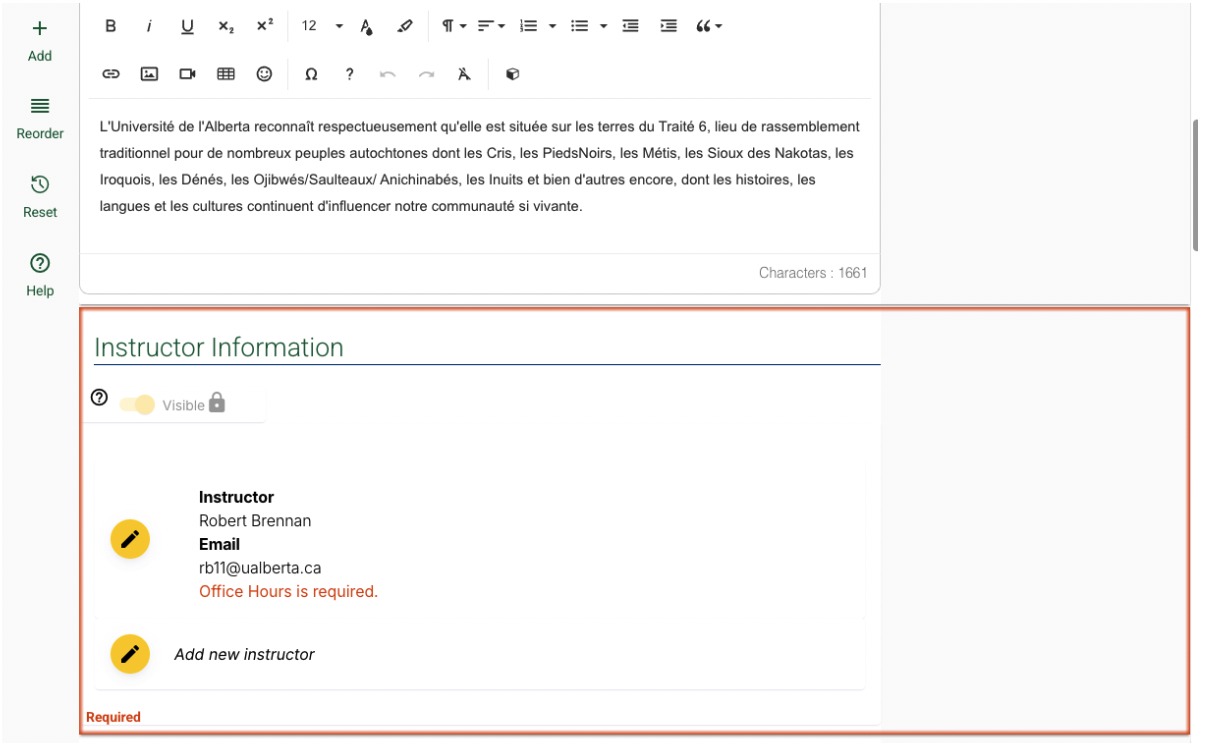Open the emoticons picker

click(x=264, y=74)
